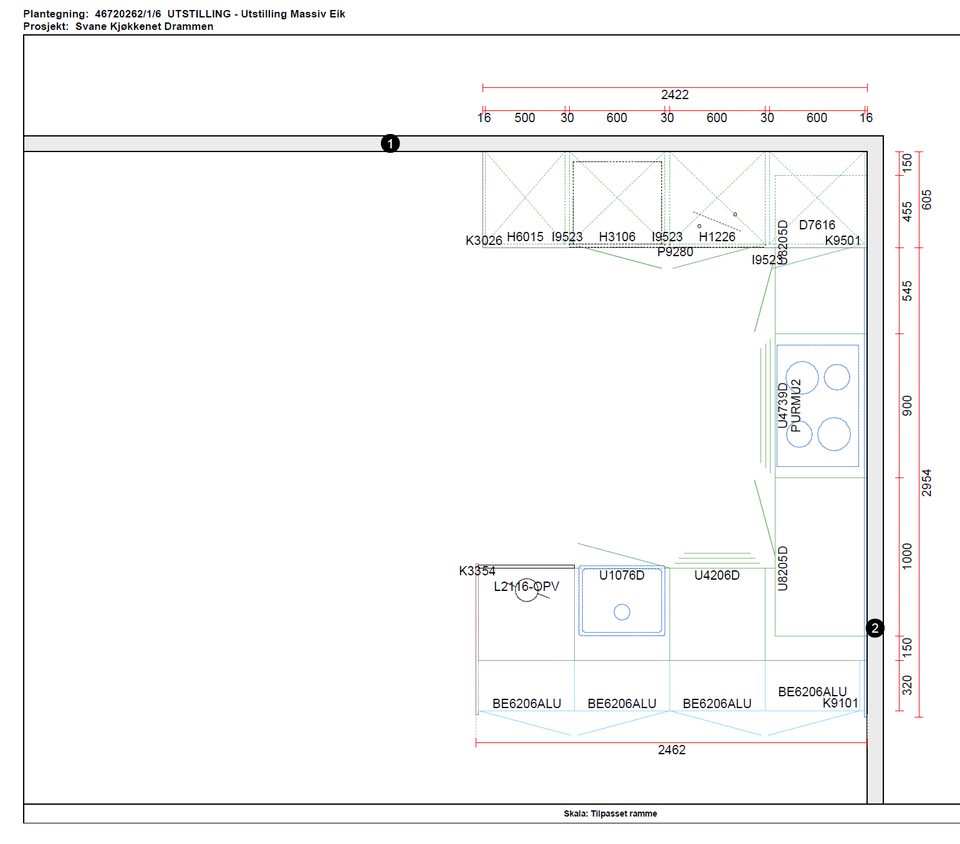Select the sink basin symbol under U1076D
This screenshot has width=960, height=844.
[621, 600]
